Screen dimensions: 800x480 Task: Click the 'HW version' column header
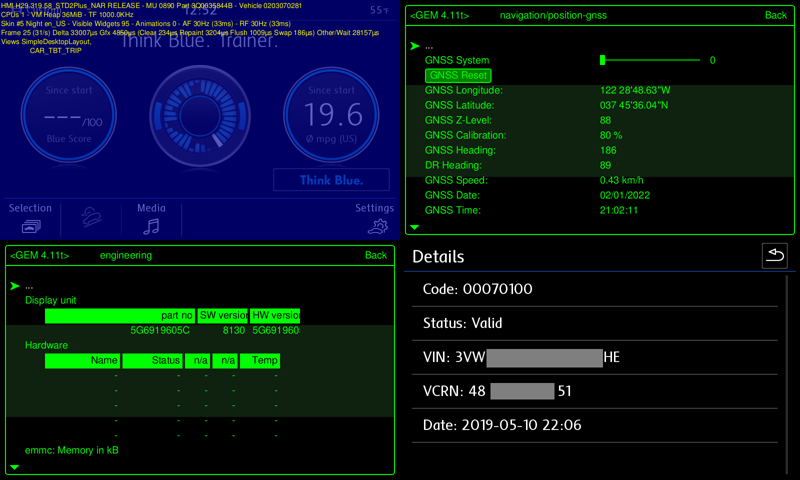pyautogui.click(x=275, y=316)
